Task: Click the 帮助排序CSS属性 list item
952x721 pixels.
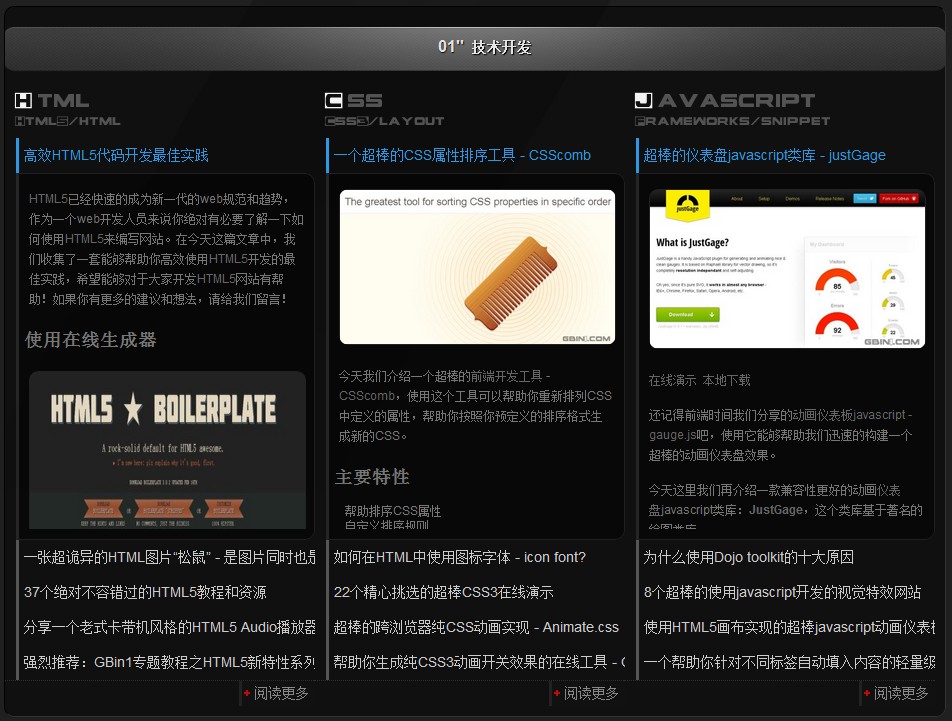Action: point(393,511)
